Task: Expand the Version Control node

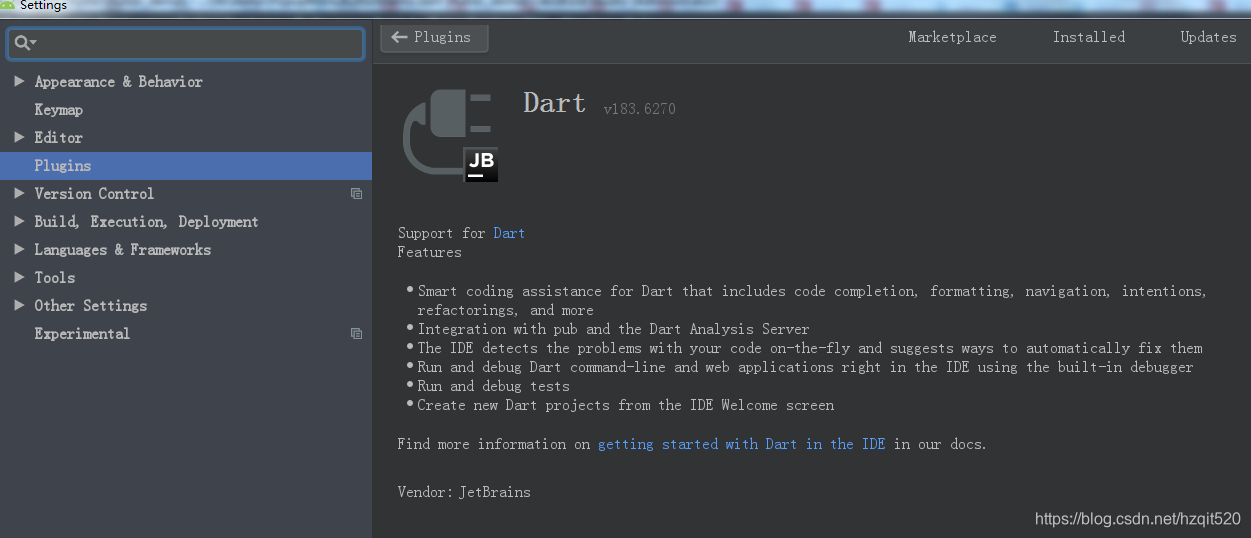Action: [19, 193]
